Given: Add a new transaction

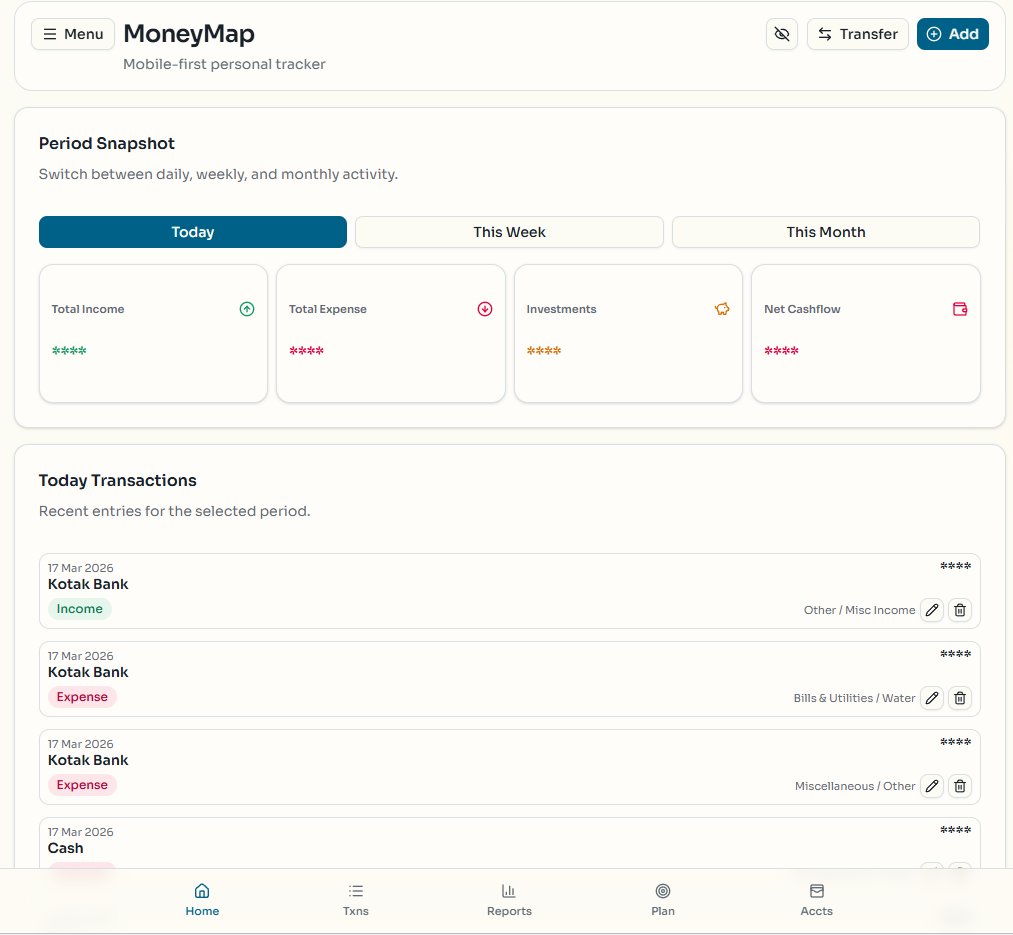Looking at the screenshot, I should coord(952,34).
